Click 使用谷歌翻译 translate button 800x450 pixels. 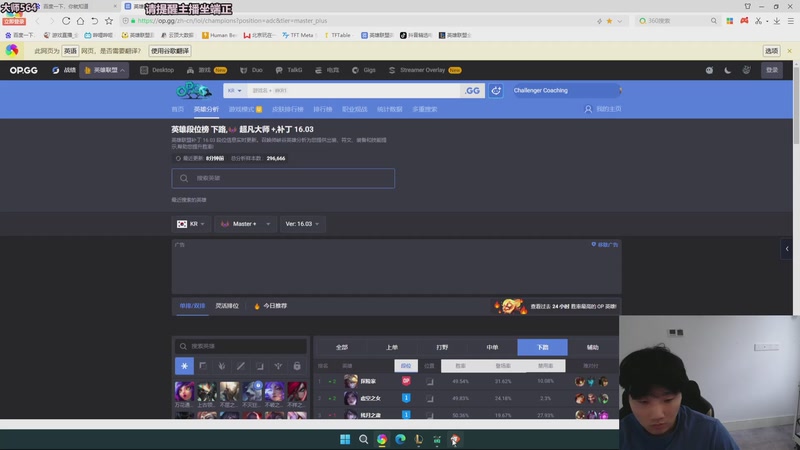point(170,51)
